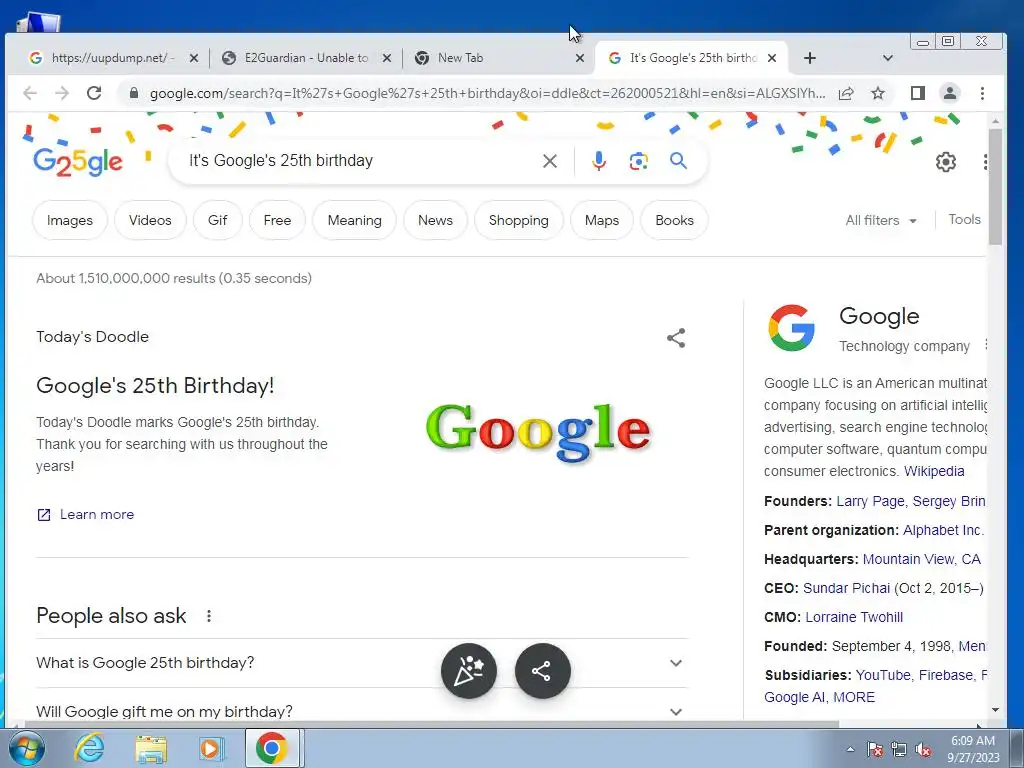Filter results by Shopping
Viewport: 1024px width, 768px height.
click(519, 220)
